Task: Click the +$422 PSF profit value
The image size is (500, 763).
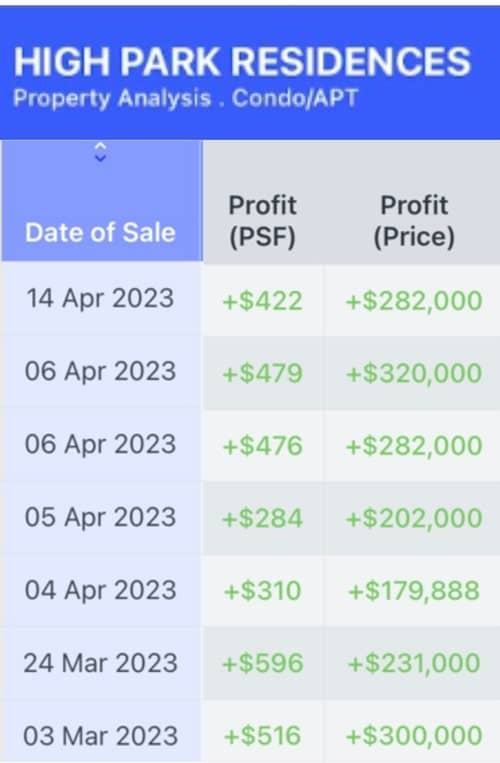Action: [263, 301]
